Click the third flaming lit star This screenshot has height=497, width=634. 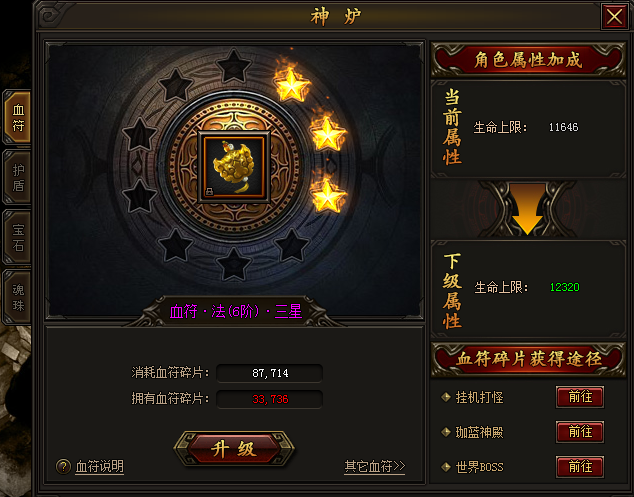pos(328,196)
